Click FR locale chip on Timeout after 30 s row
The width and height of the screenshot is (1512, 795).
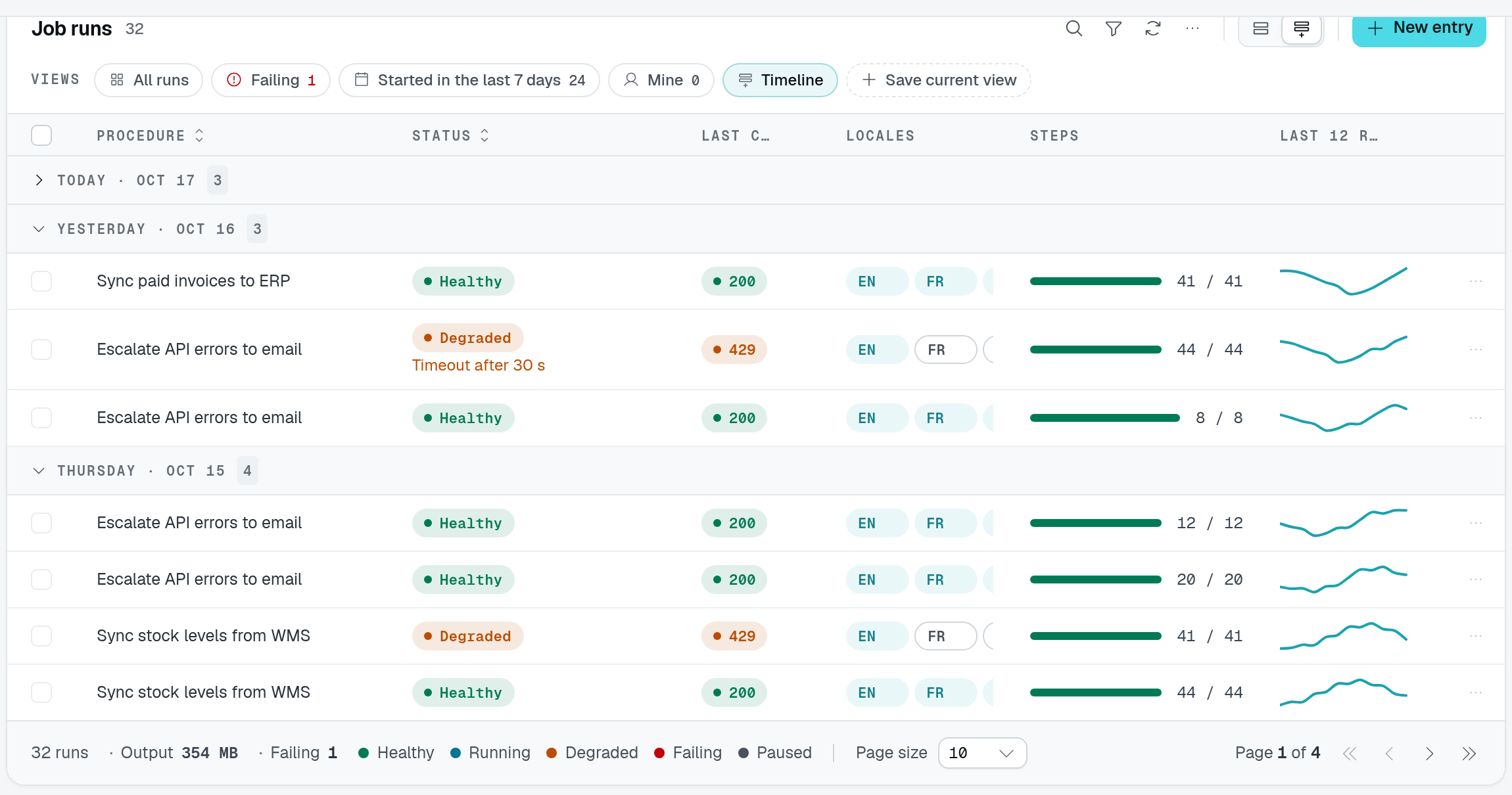click(945, 350)
